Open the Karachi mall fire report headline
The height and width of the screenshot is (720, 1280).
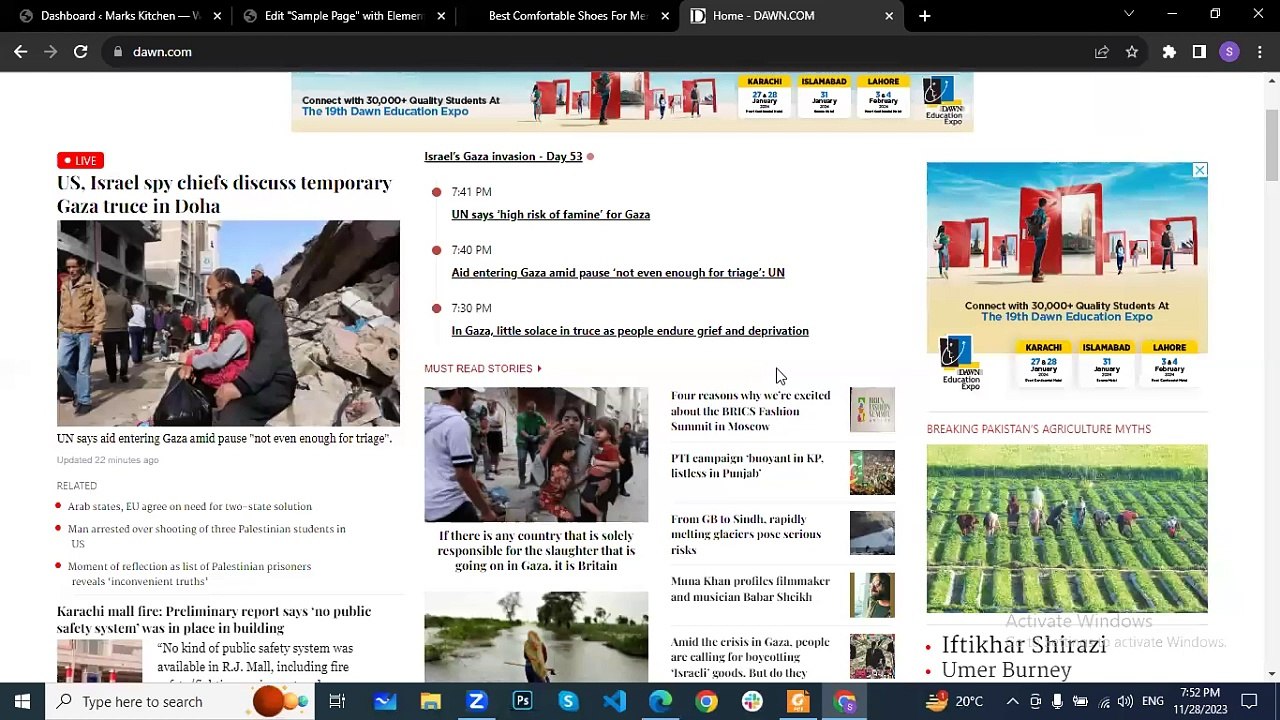click(x=214, y=620)
